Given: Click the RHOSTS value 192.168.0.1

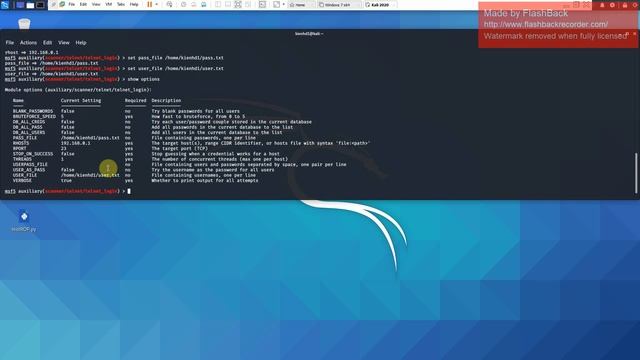Looking at the screenshot, I should pyautogui.click(x=76, y=143).
